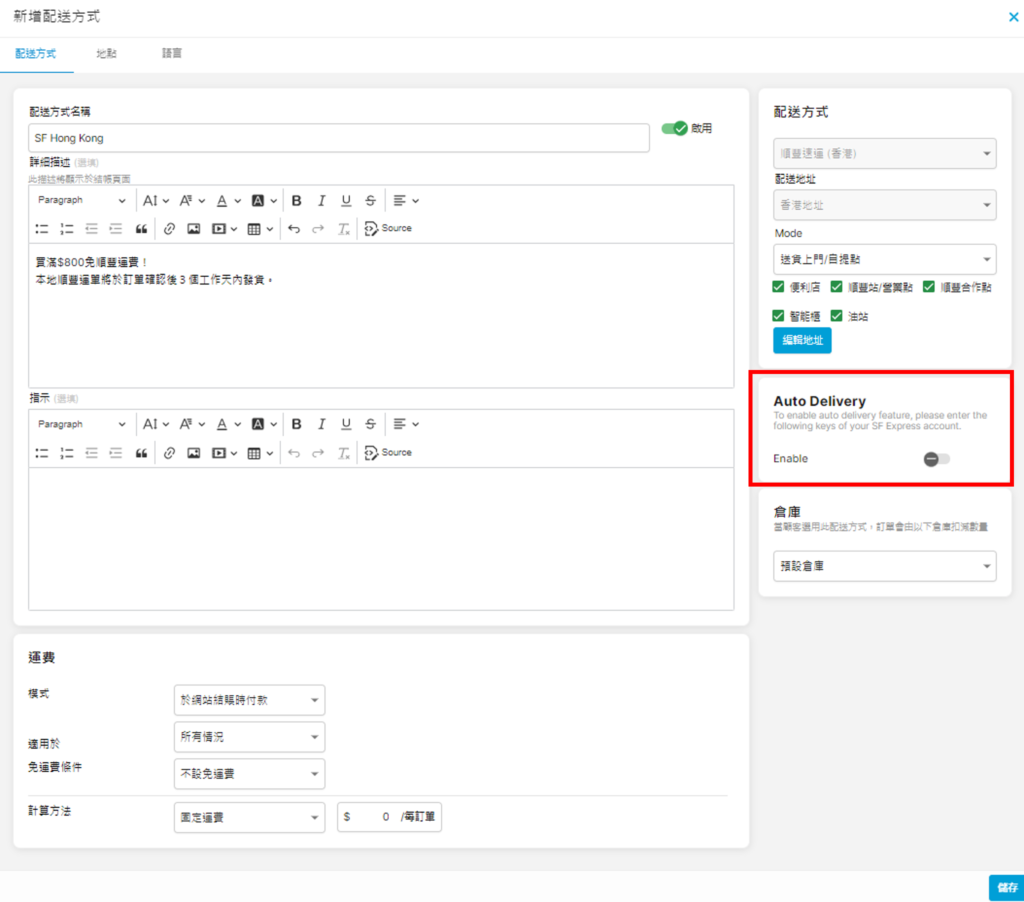The image size is (1024, 902).
Task: Open the 預設倉庫 warehouse dropdown
Action: tap(884, 566)
